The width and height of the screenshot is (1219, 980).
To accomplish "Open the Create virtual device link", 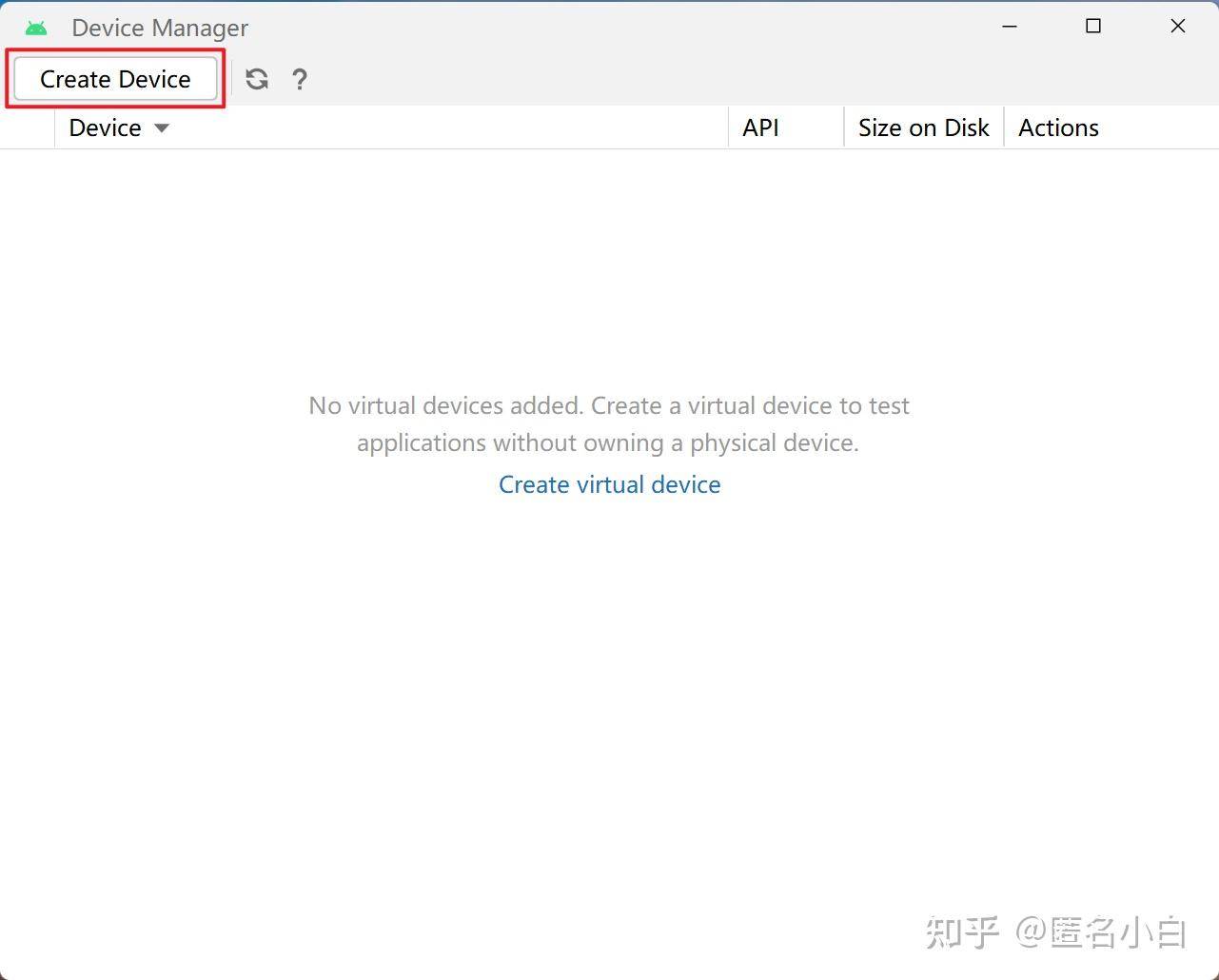I will tap(610, 484).
